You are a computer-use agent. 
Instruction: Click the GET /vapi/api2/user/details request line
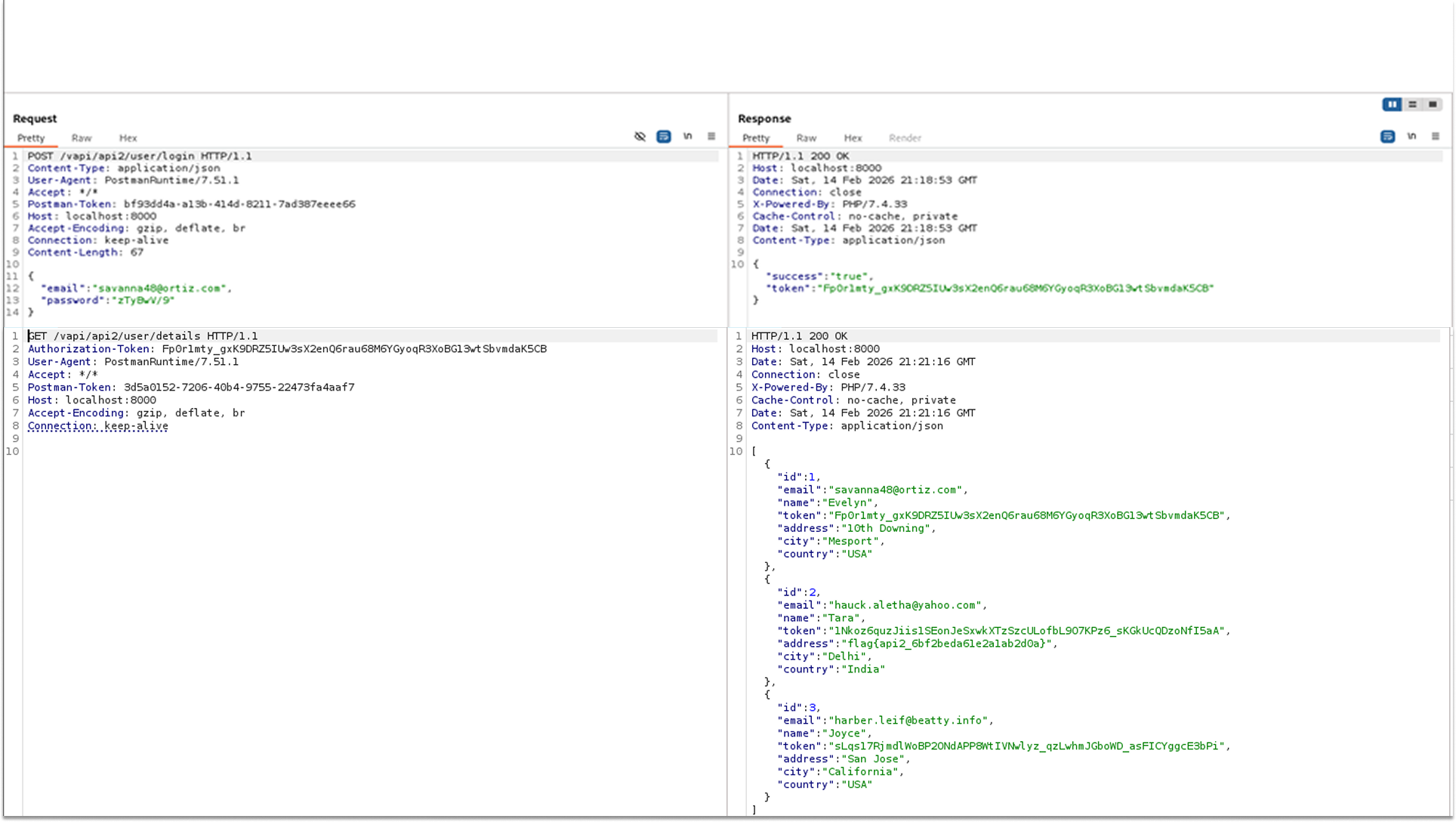(x=142, y=335)
